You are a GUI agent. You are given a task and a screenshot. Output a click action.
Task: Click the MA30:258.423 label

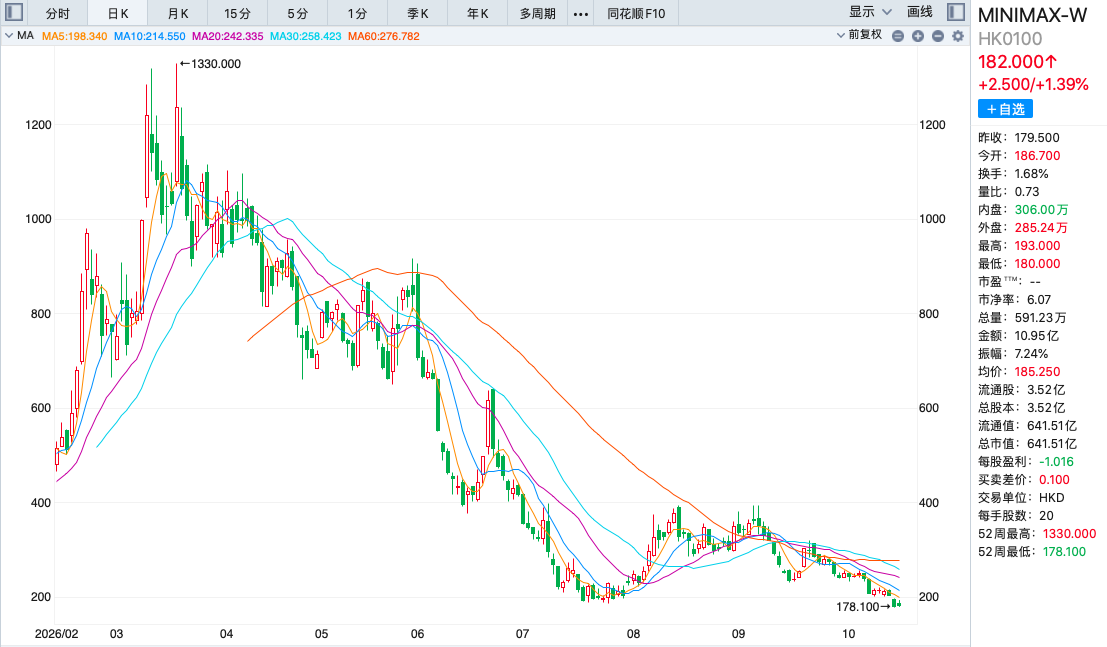305,36
